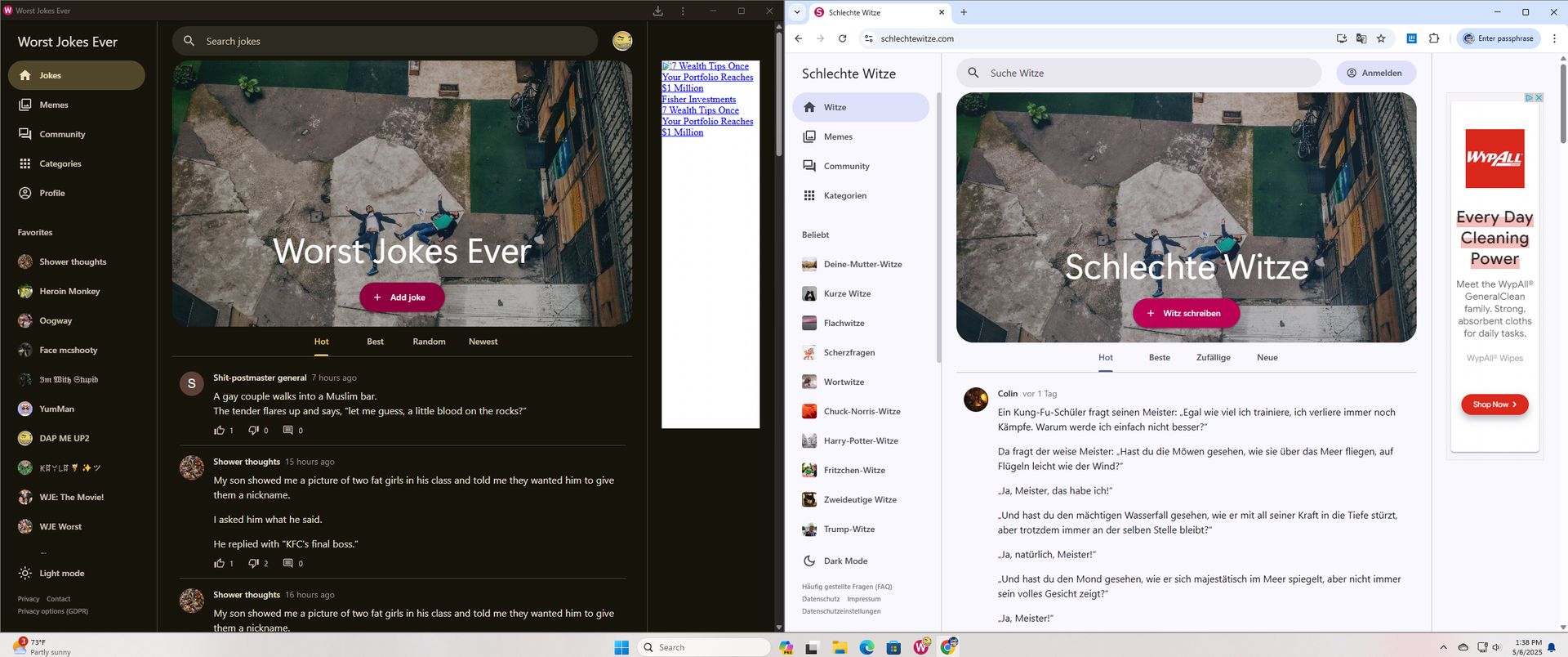Screen dimensions: 1568x657
Task: Toggle Light mode in the left sidebar
Action: coord(61,573)
